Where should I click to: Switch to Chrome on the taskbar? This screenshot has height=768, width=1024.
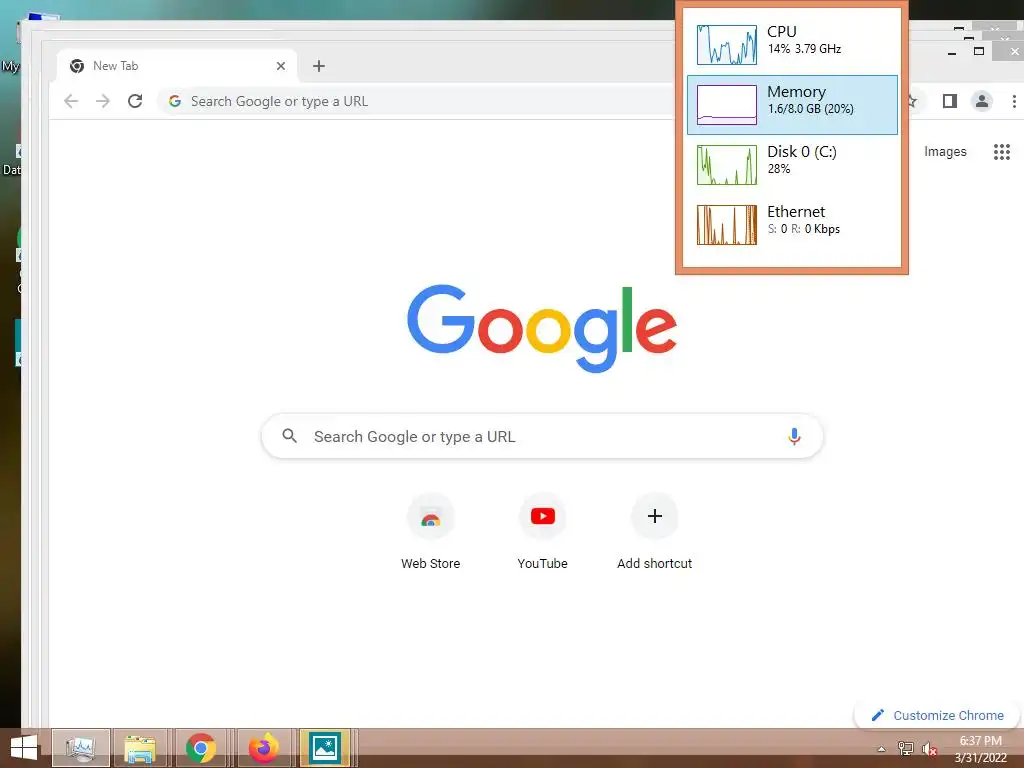(x=200, y=748)
